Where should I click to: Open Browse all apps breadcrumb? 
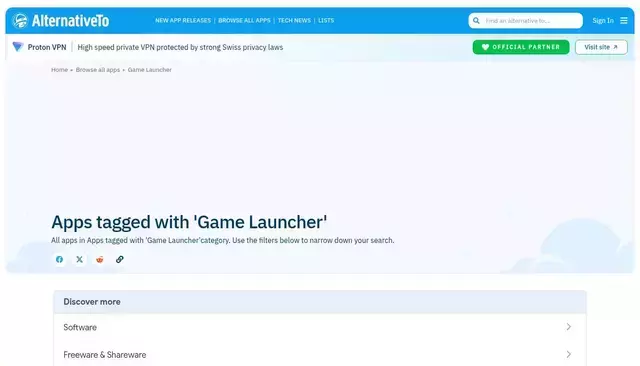98,70
